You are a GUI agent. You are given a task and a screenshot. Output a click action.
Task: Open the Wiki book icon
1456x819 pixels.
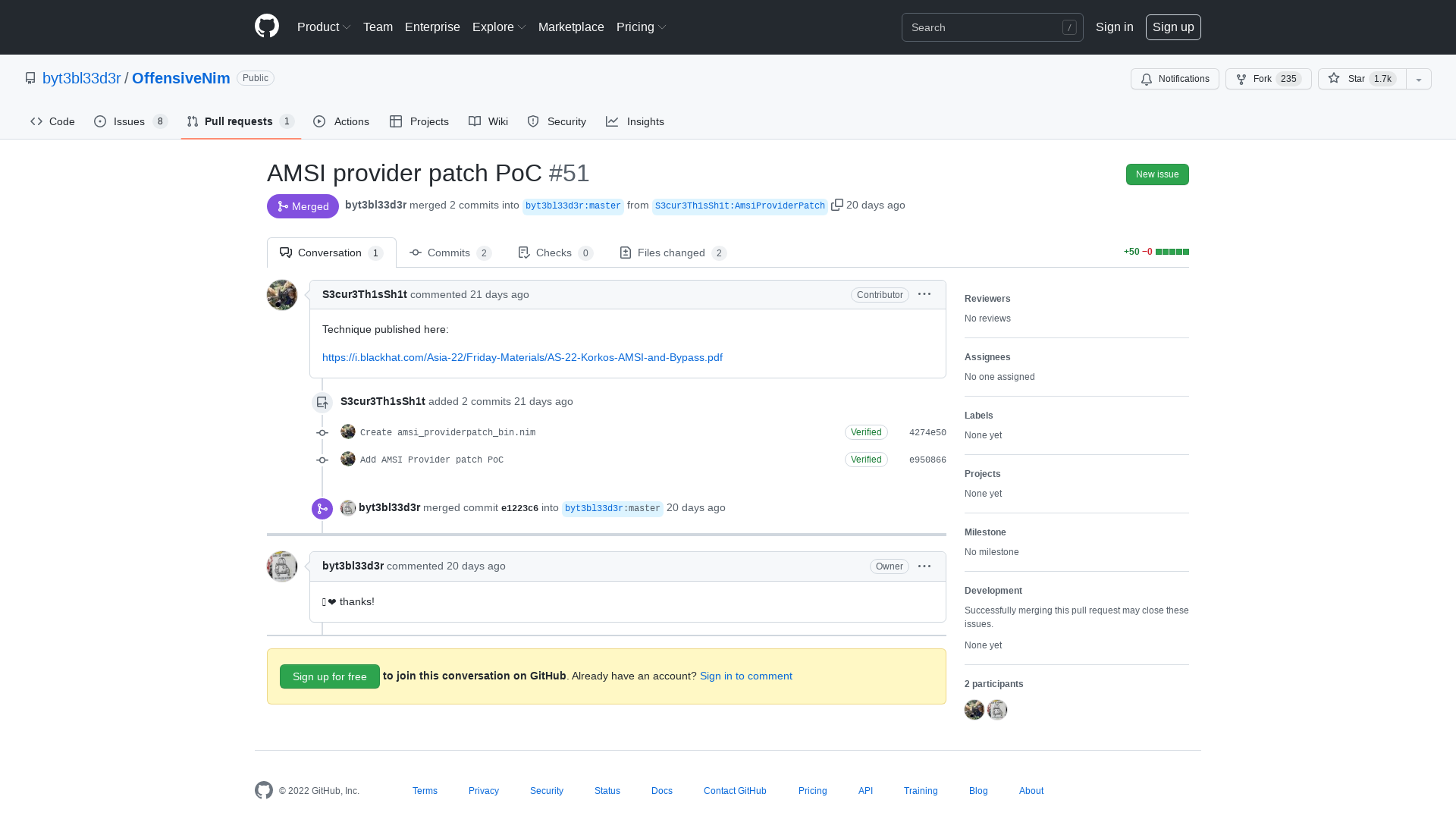pyautogui.click(x=475, y=121)
